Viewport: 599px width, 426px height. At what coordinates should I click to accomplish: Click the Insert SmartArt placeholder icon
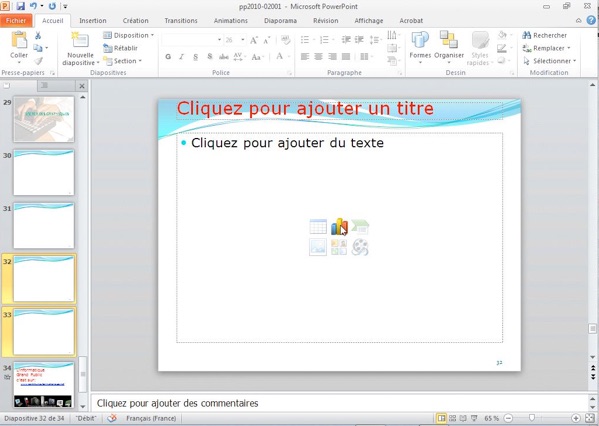coord(360,227)
